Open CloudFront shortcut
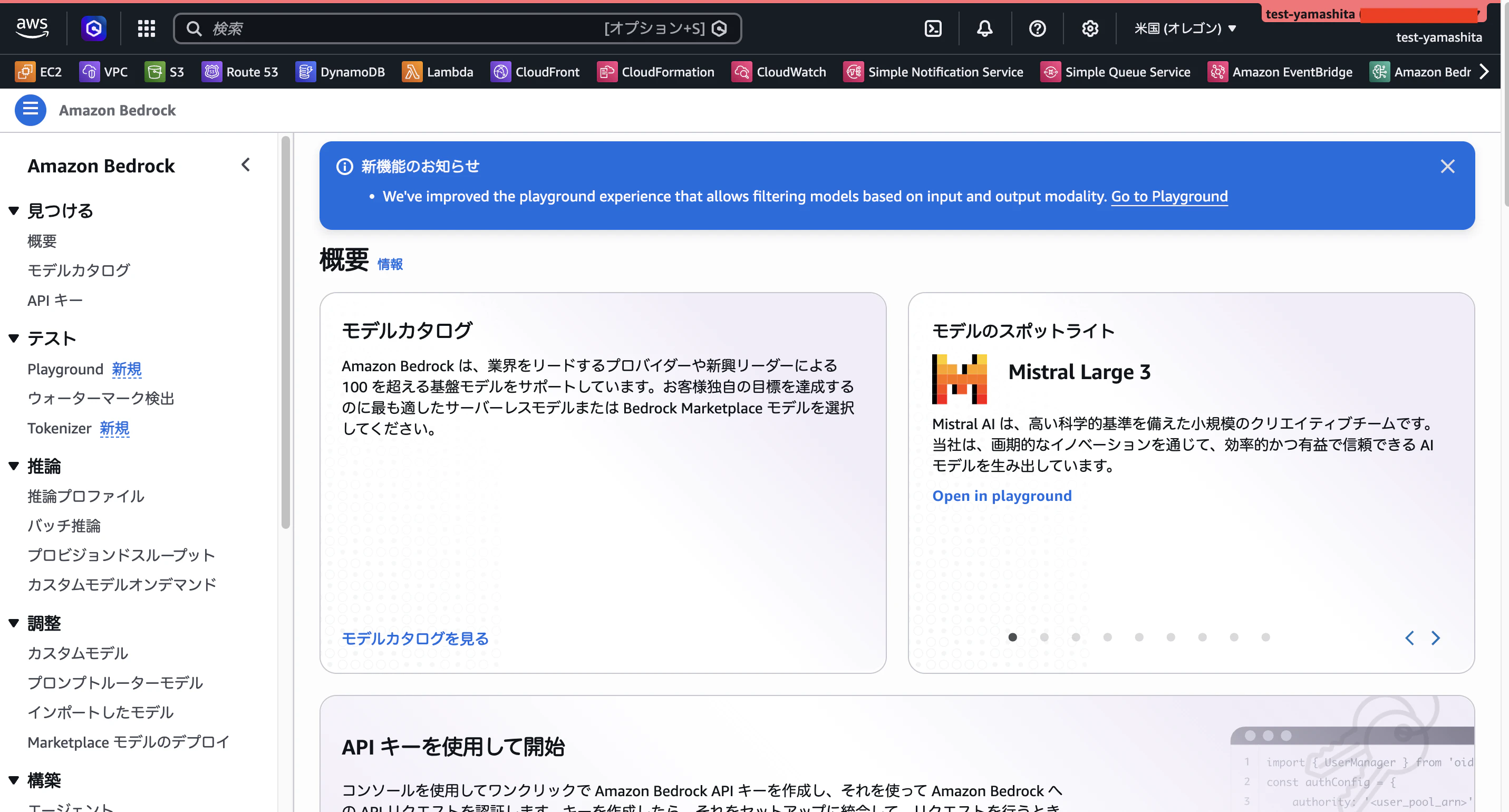1509x812 pixels. [x=534, y=72]
